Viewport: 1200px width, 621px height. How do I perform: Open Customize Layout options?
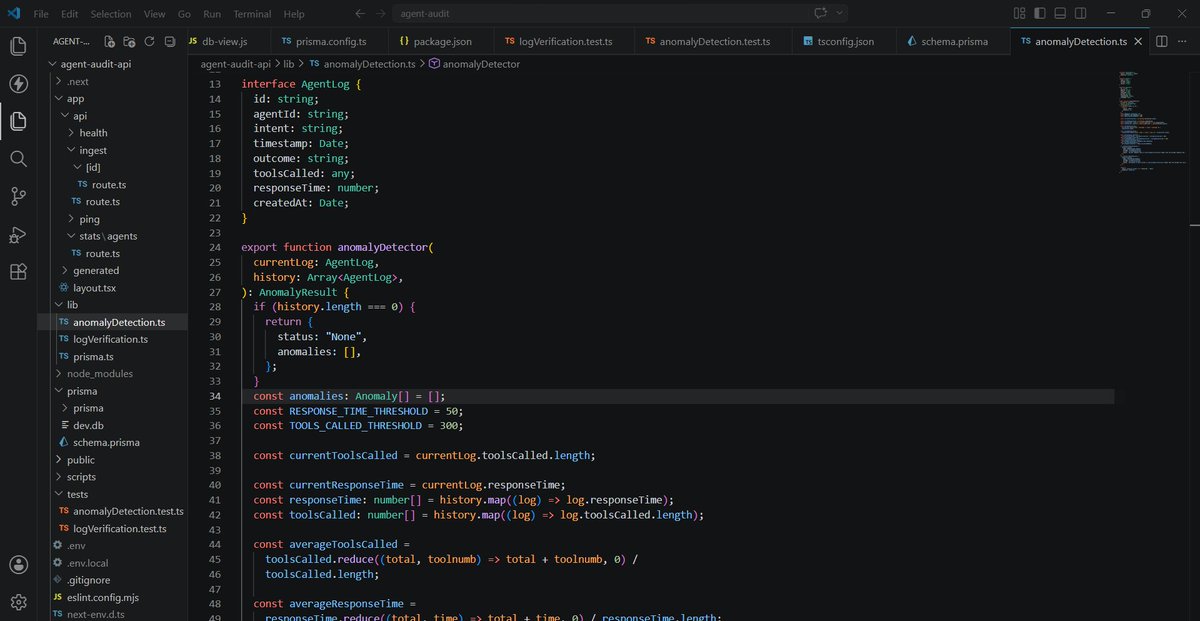(1019, 14)
